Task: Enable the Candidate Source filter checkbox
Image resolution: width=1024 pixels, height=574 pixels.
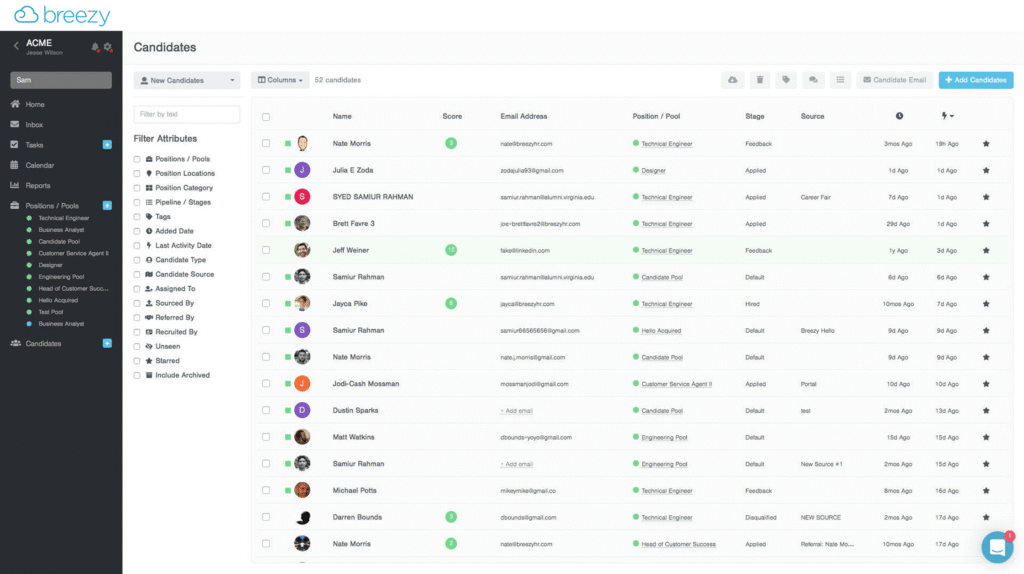Action: [x=137, y=274]
